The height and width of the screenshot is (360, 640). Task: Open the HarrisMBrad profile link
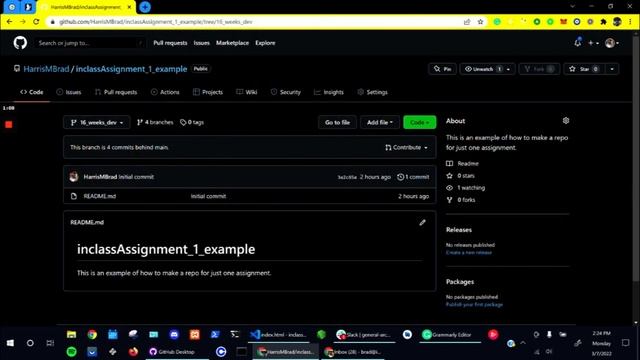pyautogui.click(x=46, y=69)
